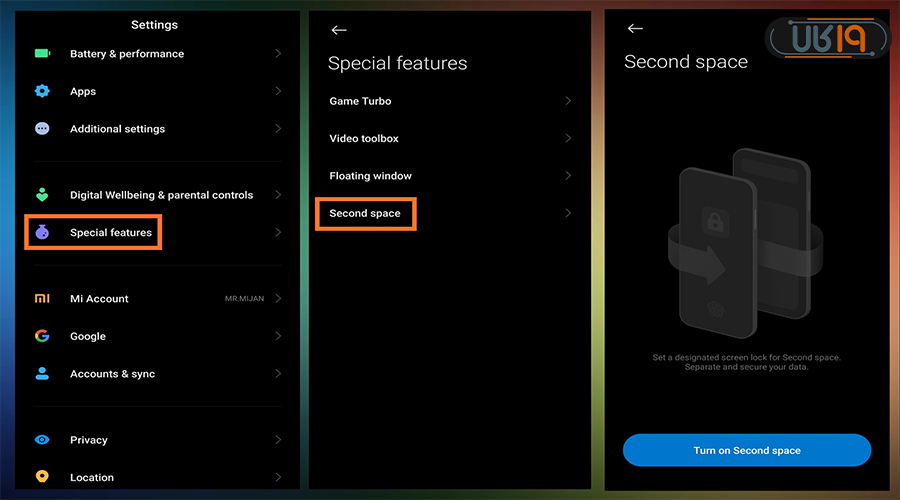Tap the yellow Location pin icon
Screen dimensions: 900x500
(42, 477)
